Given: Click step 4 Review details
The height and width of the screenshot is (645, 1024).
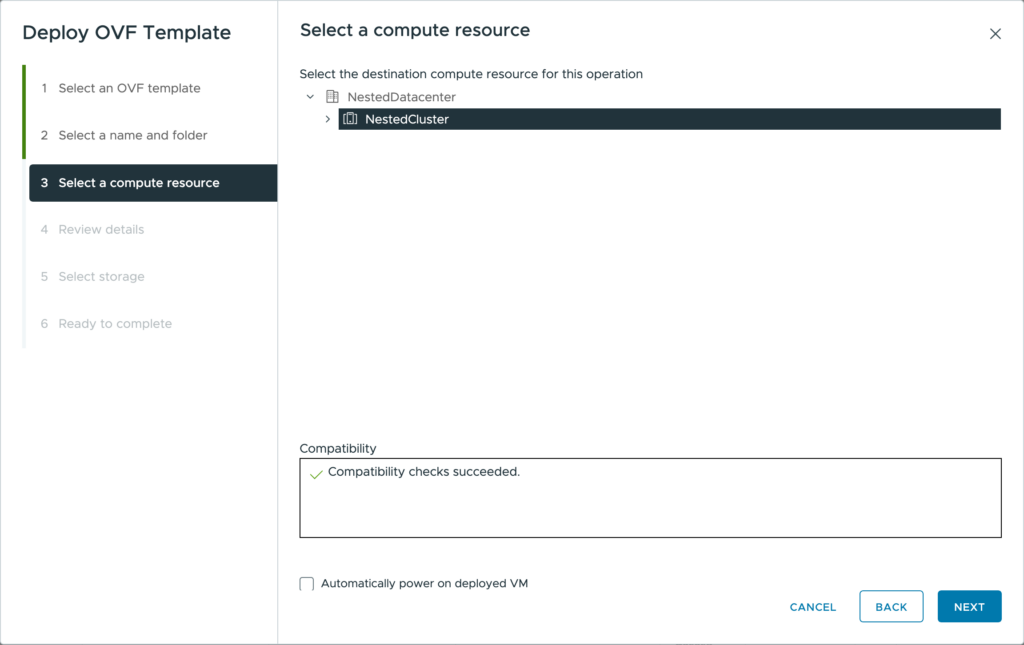Looking at the screenshot, I should 101,229.
